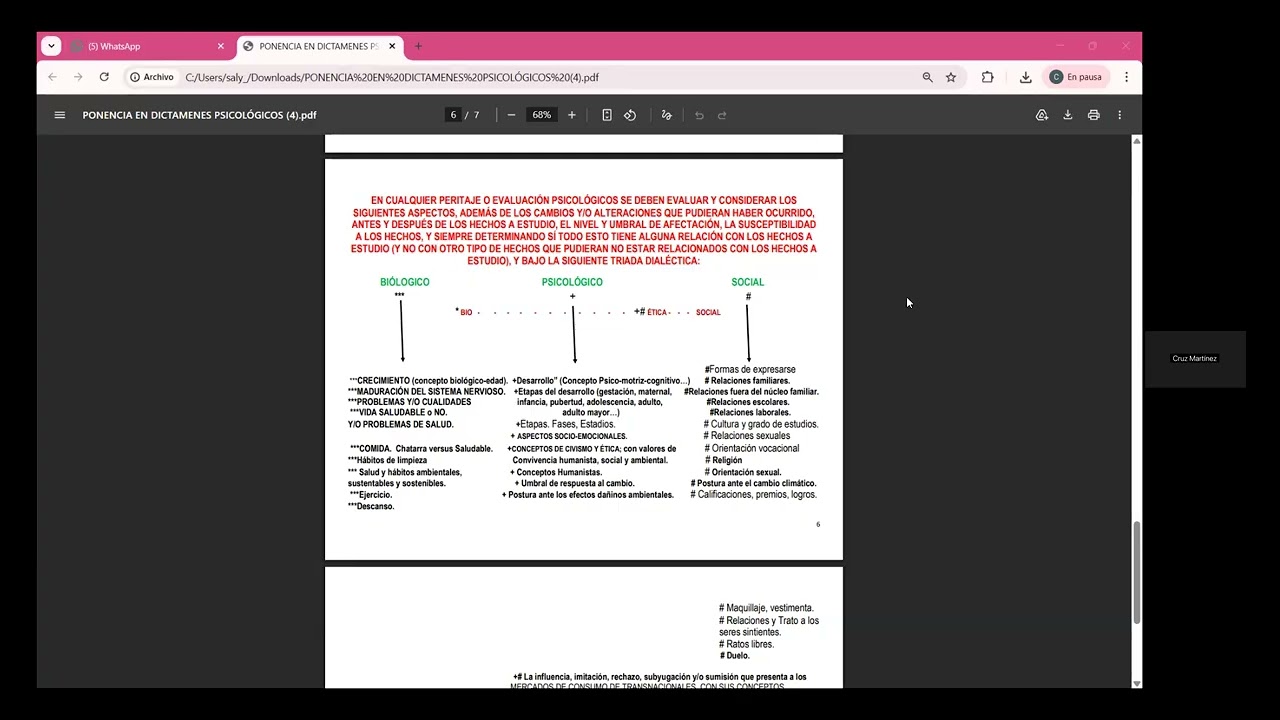
Task: Open the Extensions puzzle menu
Action: tap(987, 77)
